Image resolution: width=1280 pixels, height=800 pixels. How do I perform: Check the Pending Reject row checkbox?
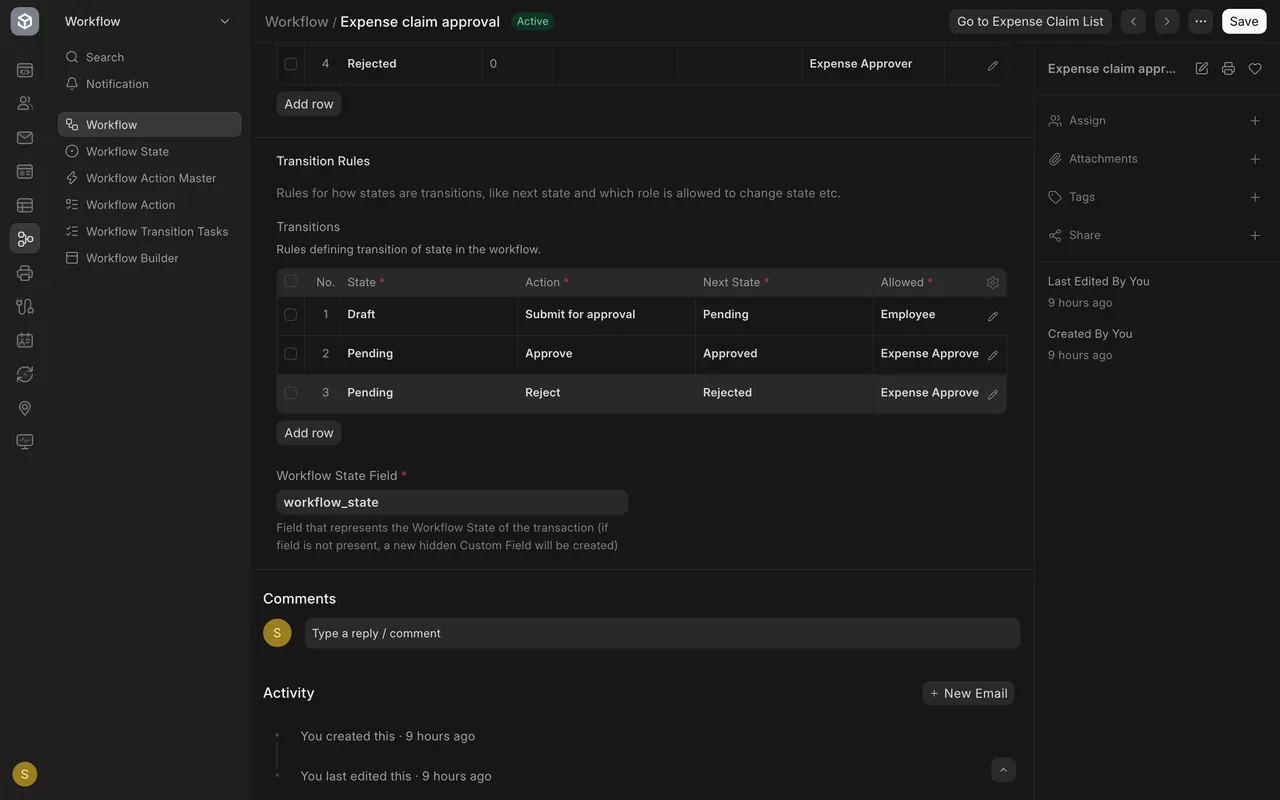290,393
